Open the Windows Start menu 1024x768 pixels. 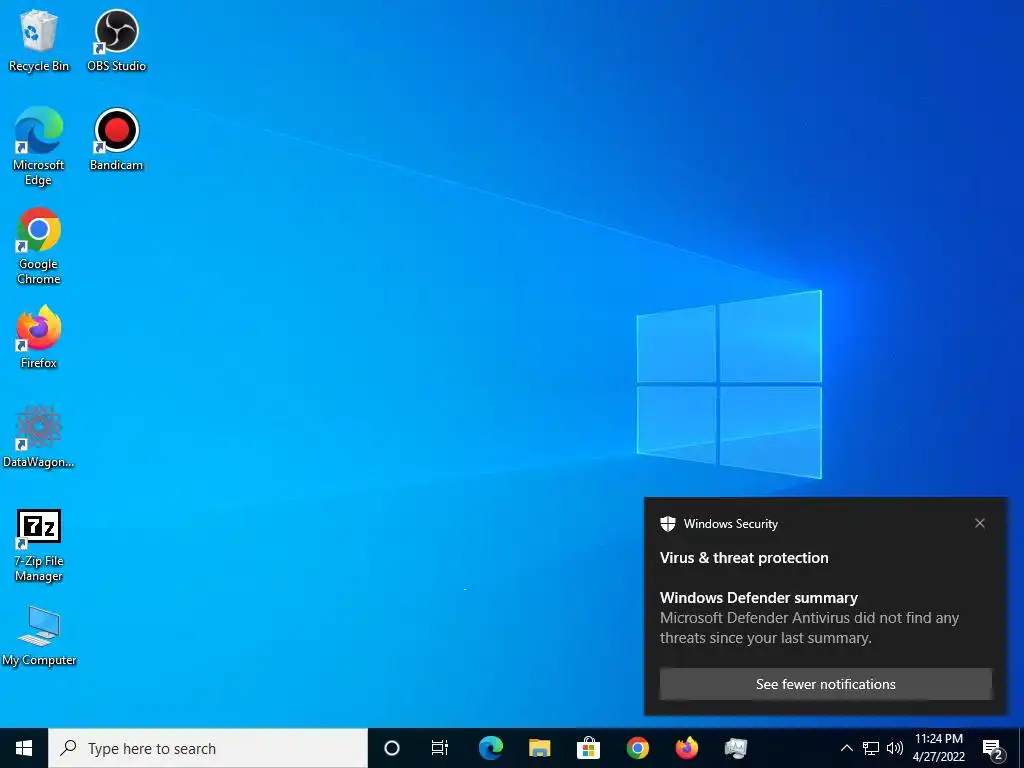coord(24,748)
